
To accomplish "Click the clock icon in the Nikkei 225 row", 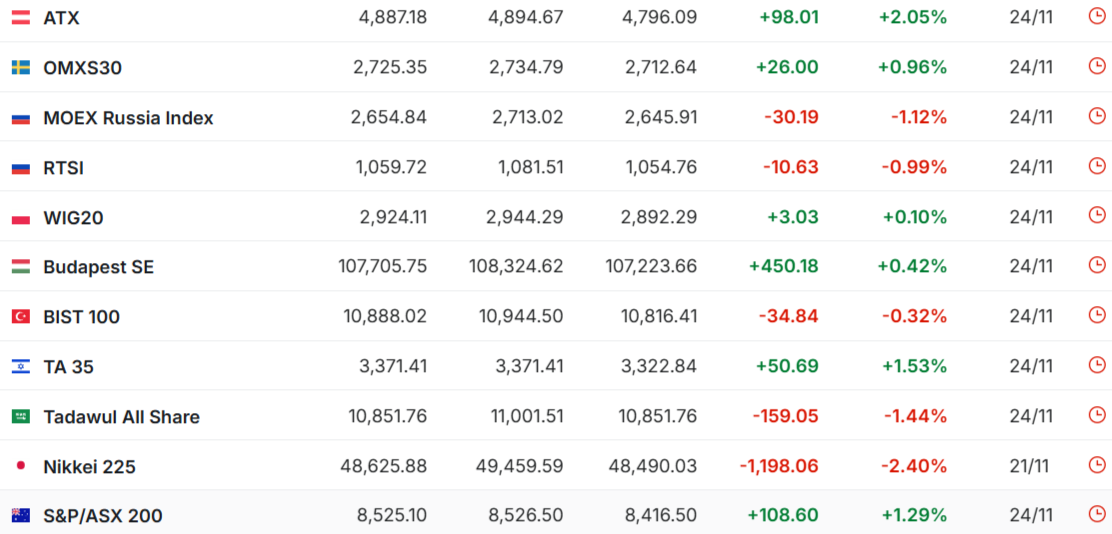I will pos(1097,464).
